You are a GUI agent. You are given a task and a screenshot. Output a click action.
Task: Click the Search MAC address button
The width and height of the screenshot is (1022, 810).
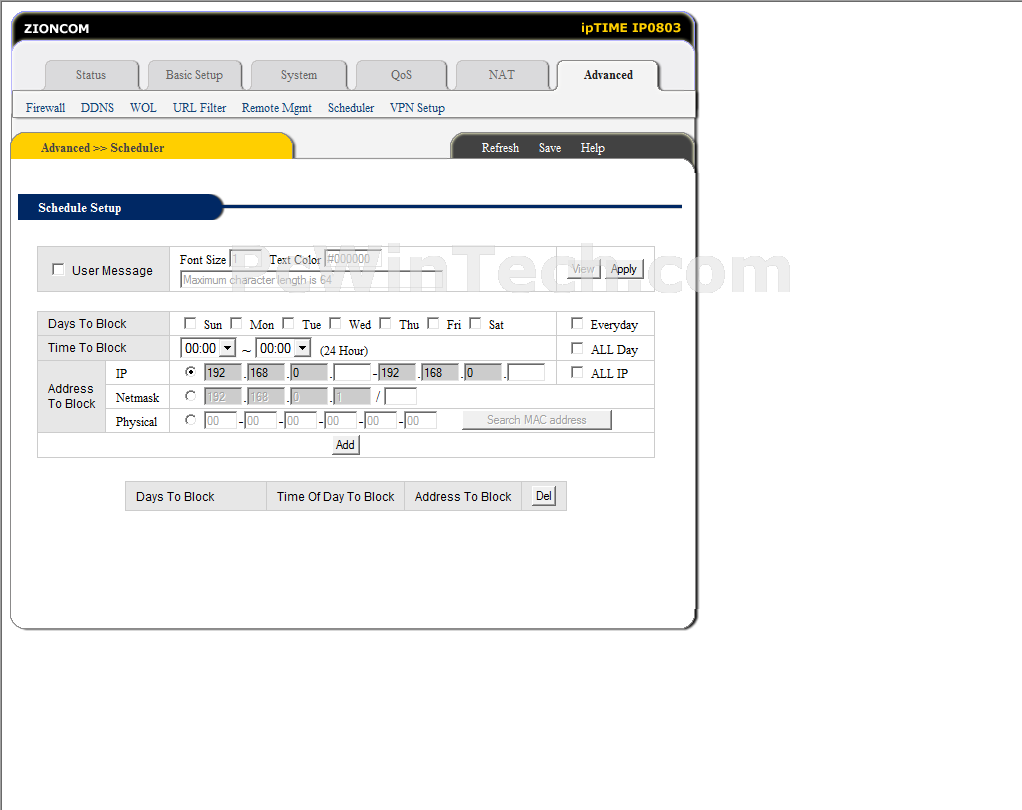(x=536, y=420)
